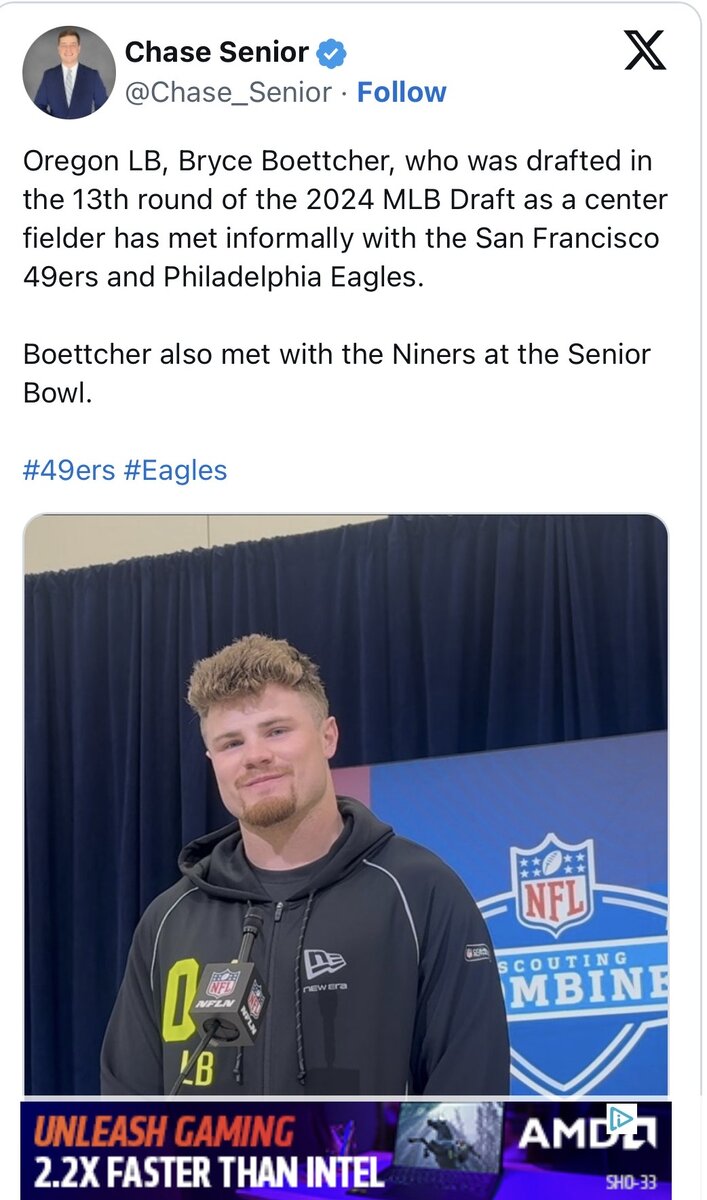This screenshot has height=1200, width=707.
Task: Click the New Era logo on the hoodie
Action: coord(325,966)
